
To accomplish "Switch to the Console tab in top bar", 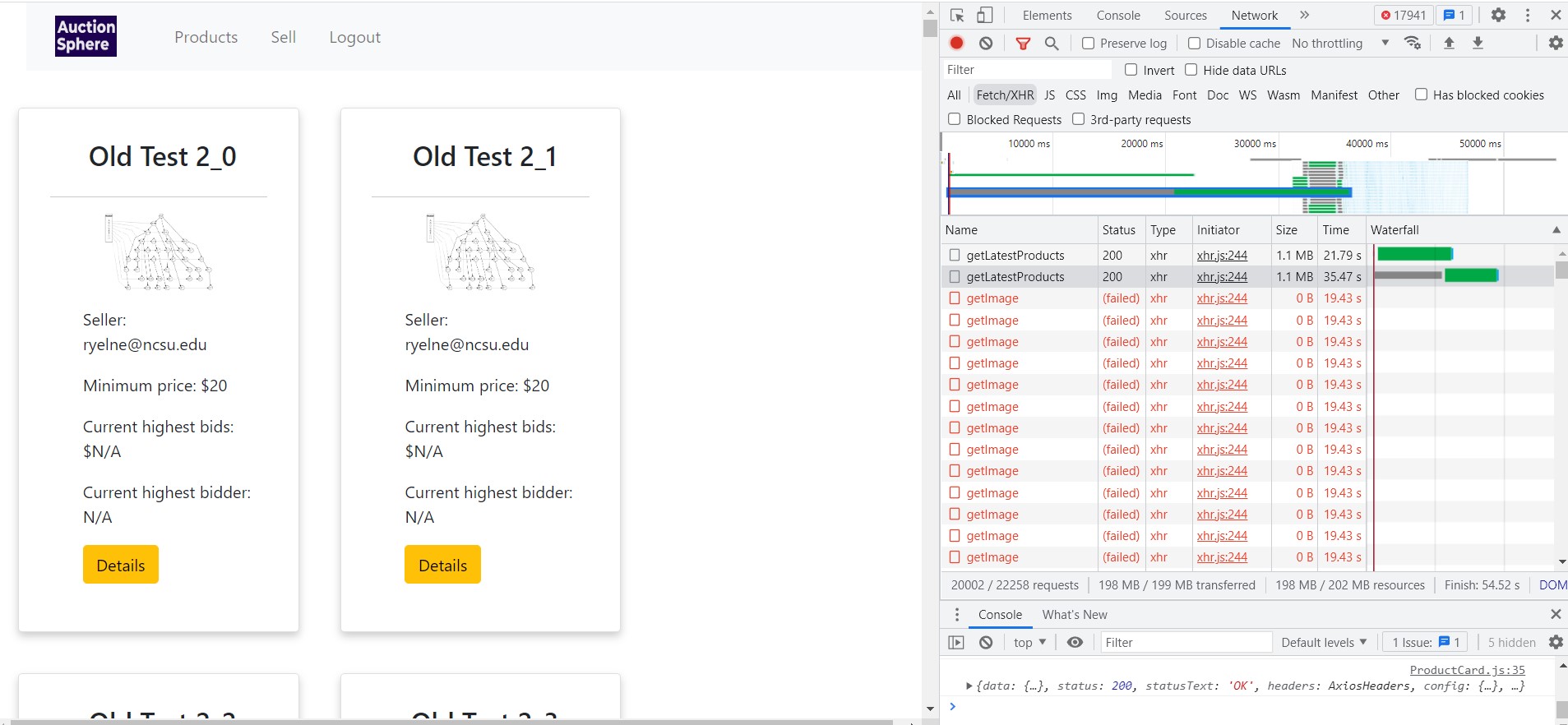I will pyautogui.click(x=1118, y=16).
